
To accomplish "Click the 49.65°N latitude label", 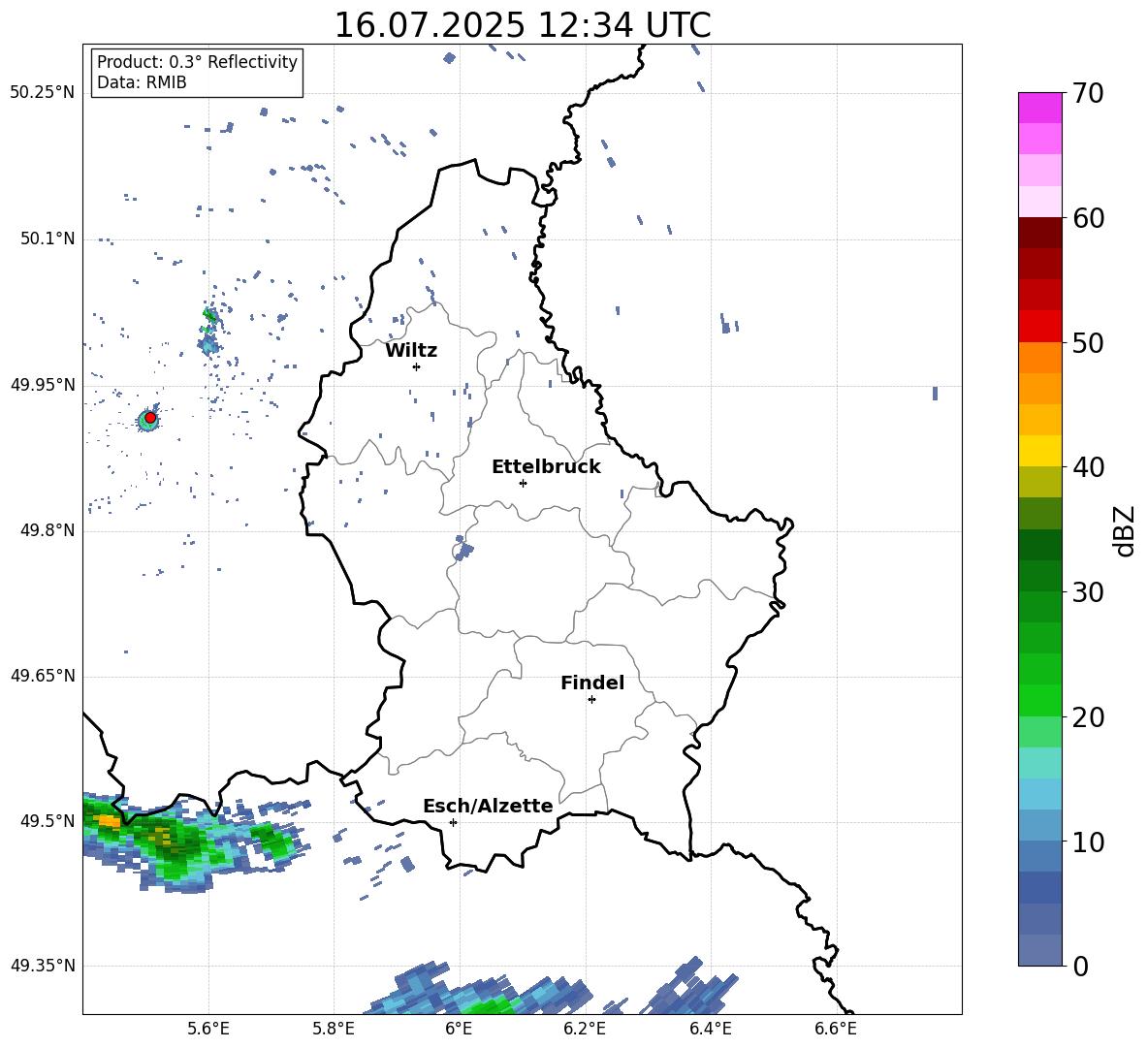I will tap(43, 675).
